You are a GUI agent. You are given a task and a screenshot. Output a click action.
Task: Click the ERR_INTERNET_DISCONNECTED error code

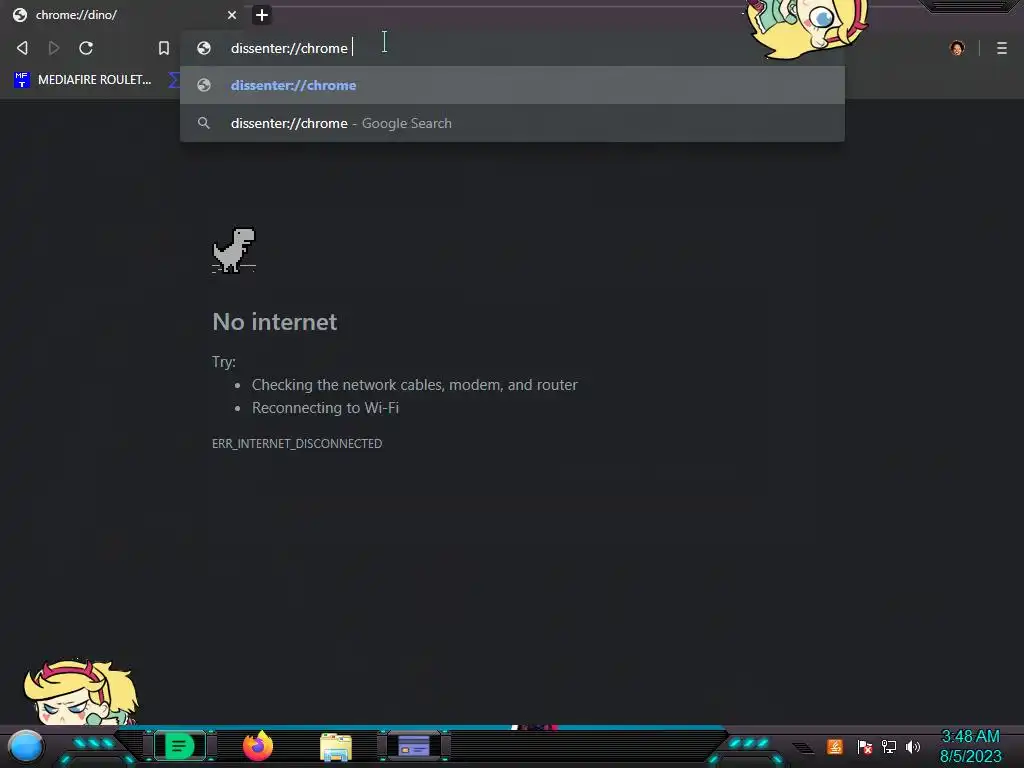[297, 443]
